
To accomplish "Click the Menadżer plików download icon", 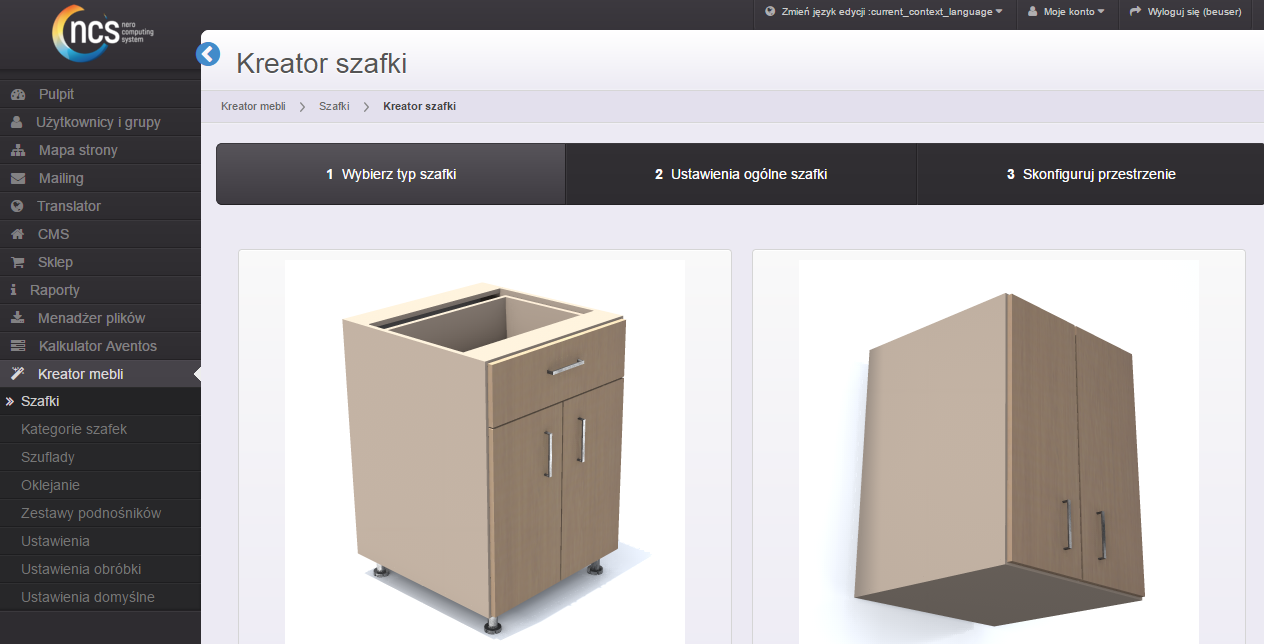I will point(17,318).
